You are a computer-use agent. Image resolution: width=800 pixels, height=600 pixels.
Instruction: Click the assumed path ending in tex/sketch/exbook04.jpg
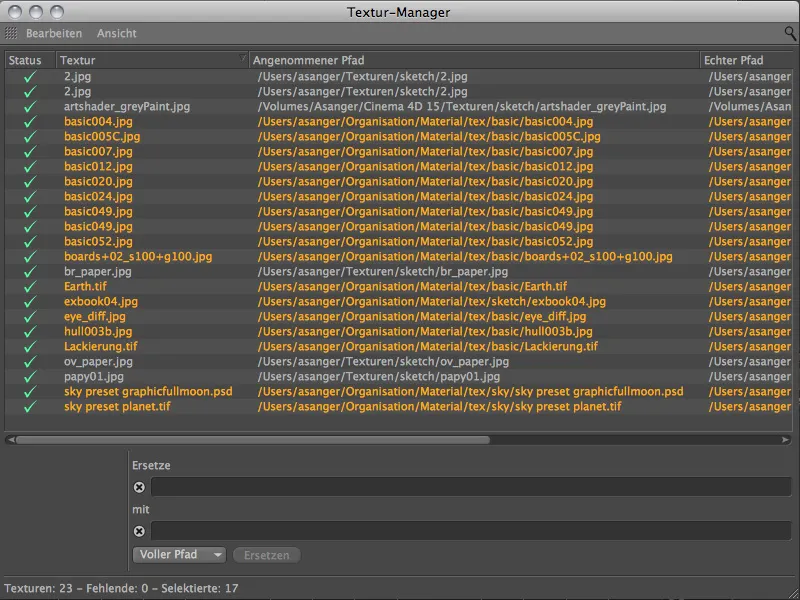pyautogui.click(x=432, y=302)
